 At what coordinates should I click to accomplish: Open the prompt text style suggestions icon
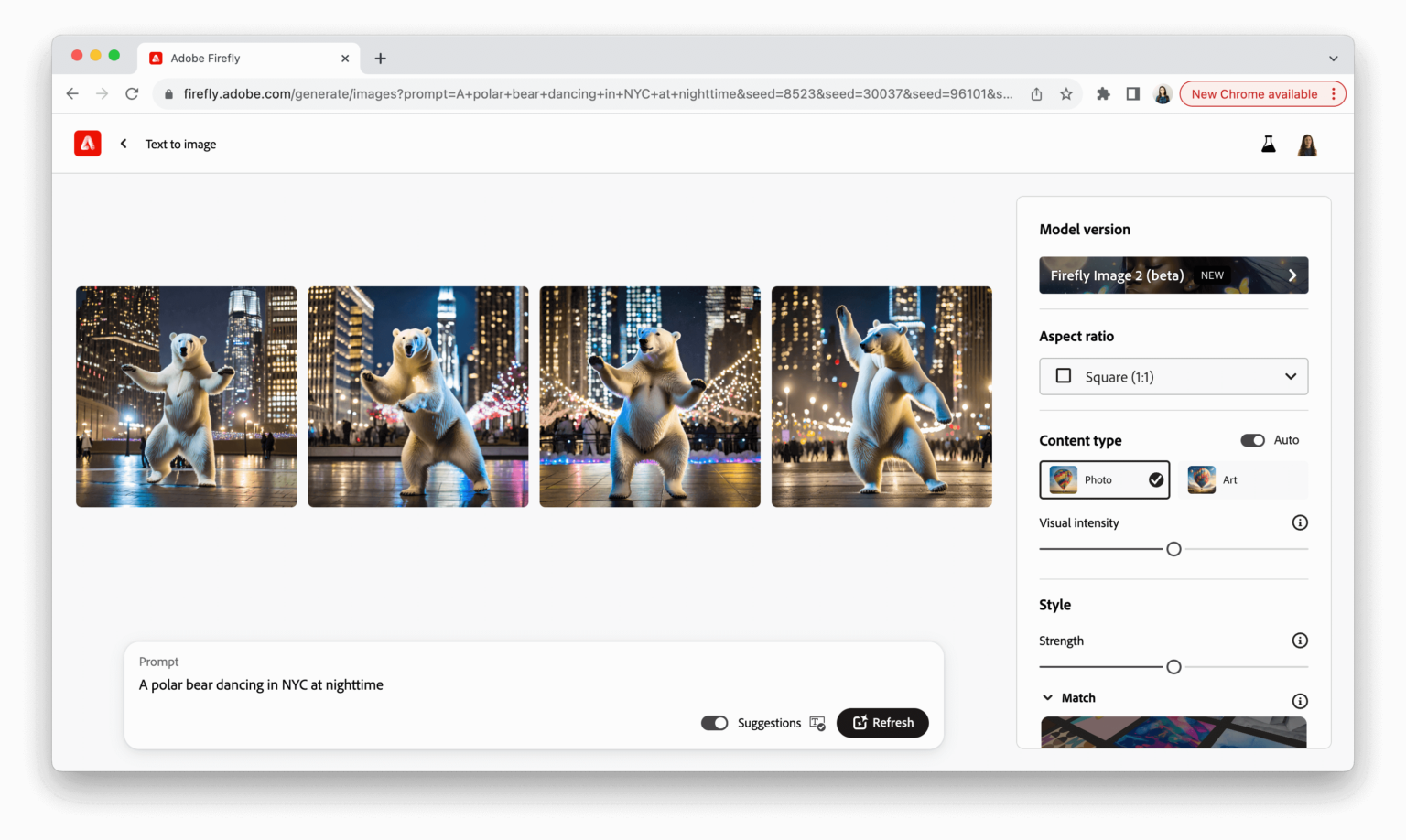point(817,723)
